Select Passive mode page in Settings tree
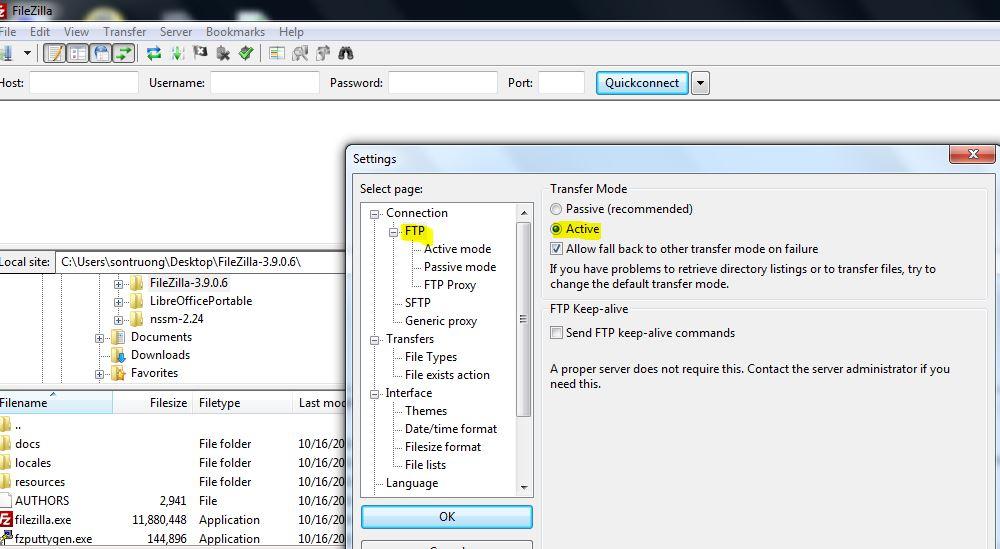 [x=460, y=267]
